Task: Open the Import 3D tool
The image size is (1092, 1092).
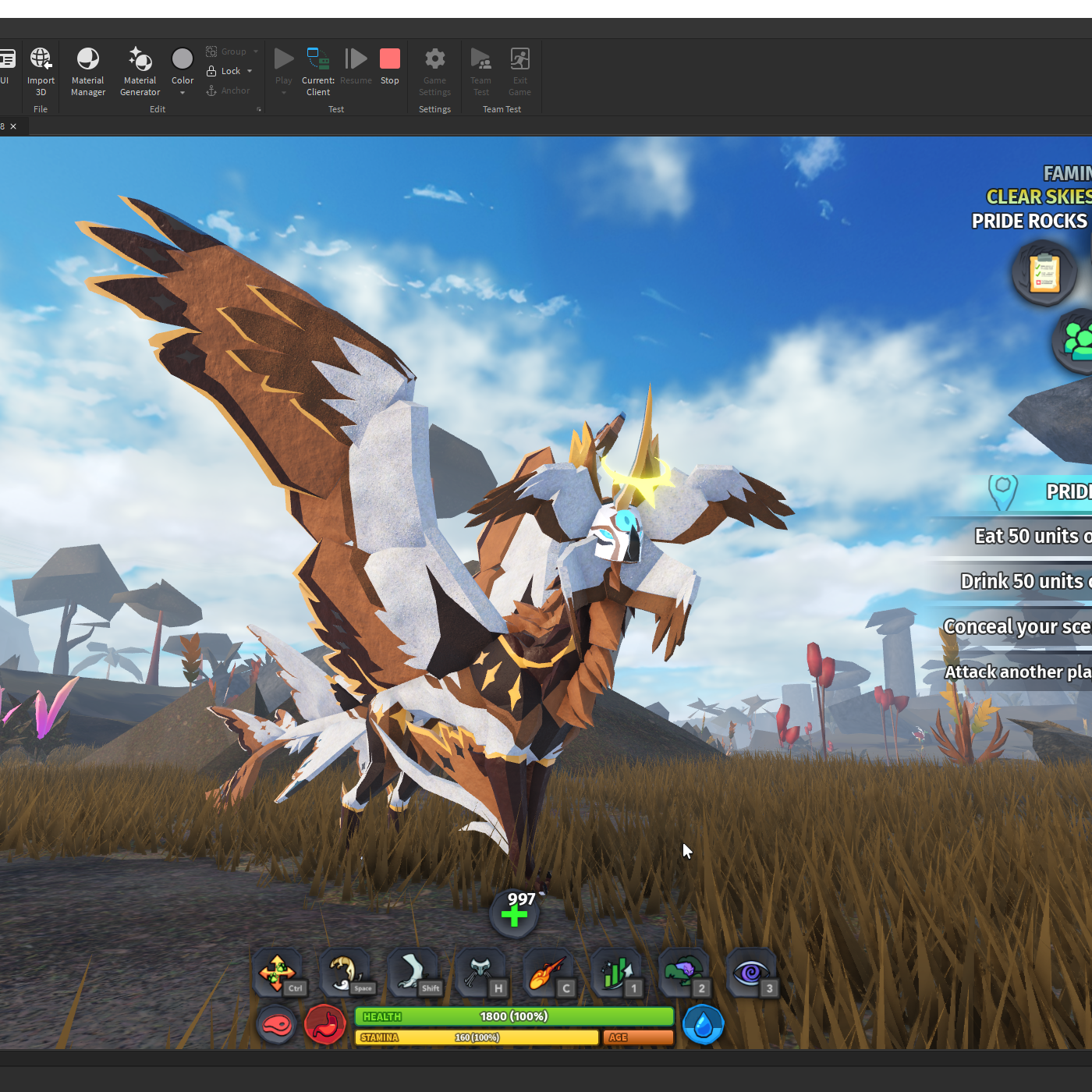Action: [41, 71]
